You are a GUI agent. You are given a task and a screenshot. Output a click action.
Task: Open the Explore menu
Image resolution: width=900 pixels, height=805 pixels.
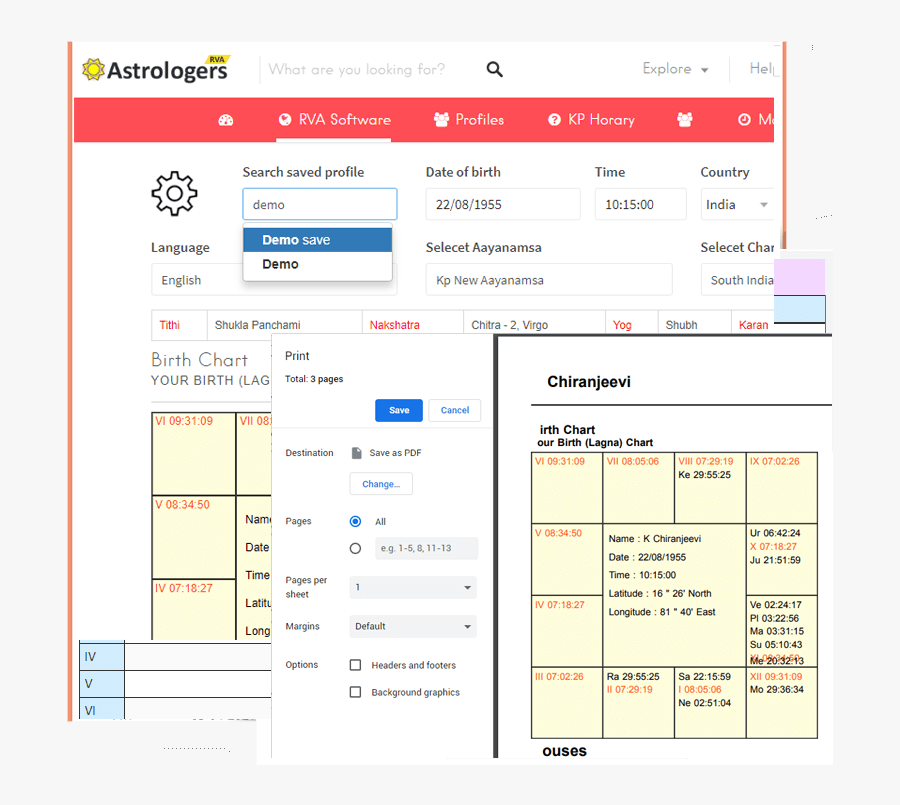675,69
